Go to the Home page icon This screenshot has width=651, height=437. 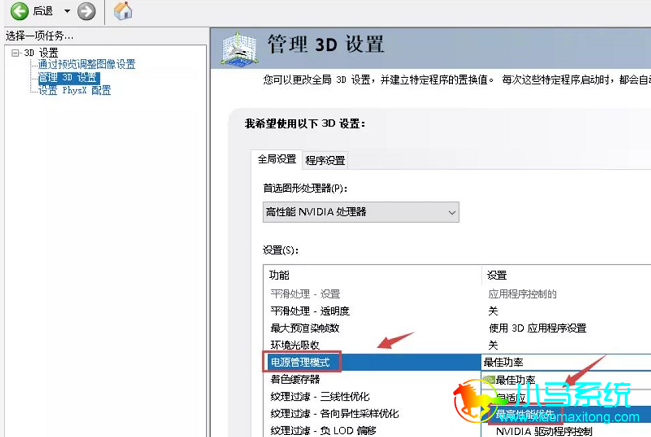coord(123,11)
